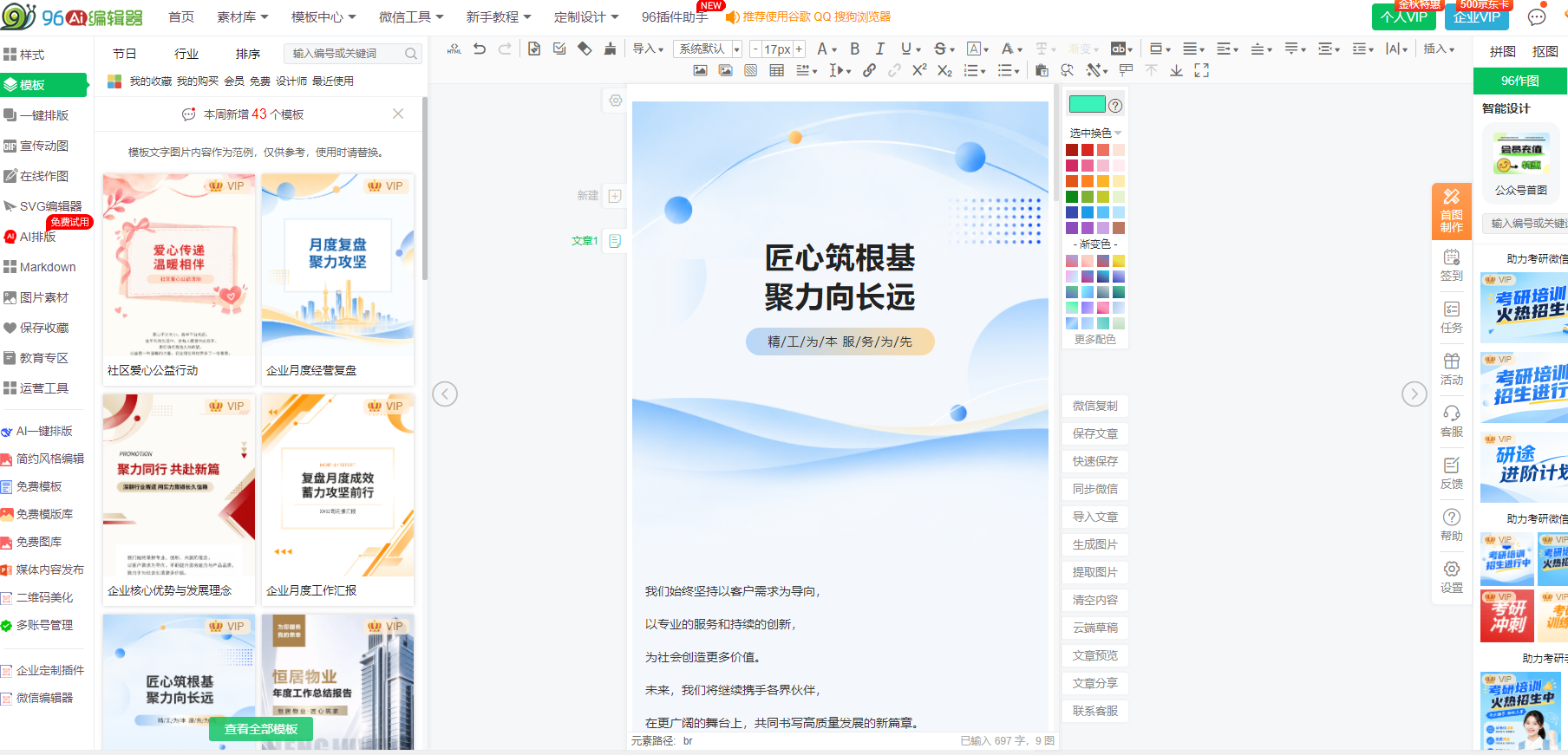This screenshot has width=1568, height=755.
Task: Click the 文章预览 button
Action: [1095, 655]
